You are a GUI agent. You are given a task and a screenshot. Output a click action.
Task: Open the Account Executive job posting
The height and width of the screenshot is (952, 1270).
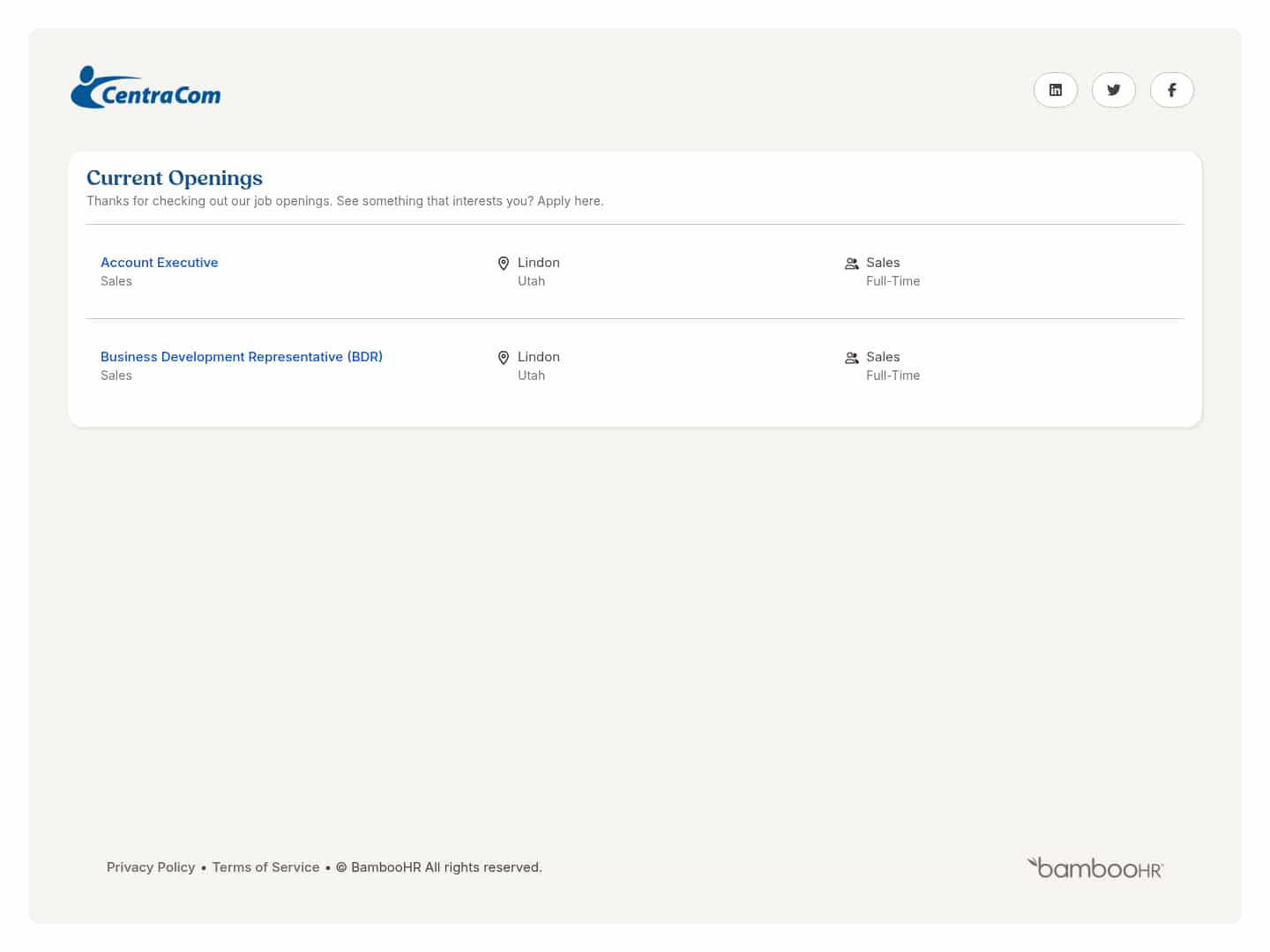pyautogui.click(x=159, y=263)
